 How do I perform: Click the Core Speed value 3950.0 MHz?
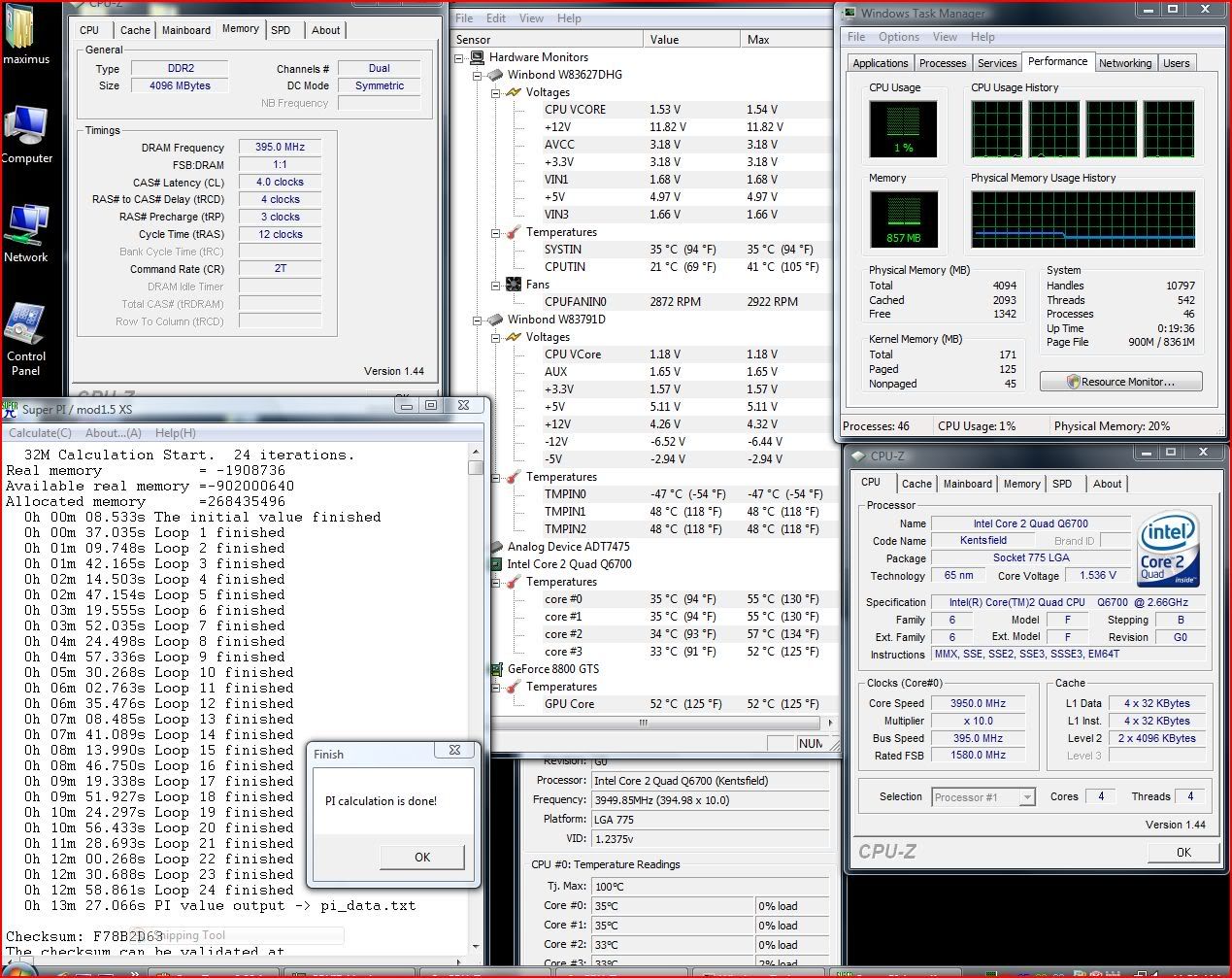tap(978, 703)
